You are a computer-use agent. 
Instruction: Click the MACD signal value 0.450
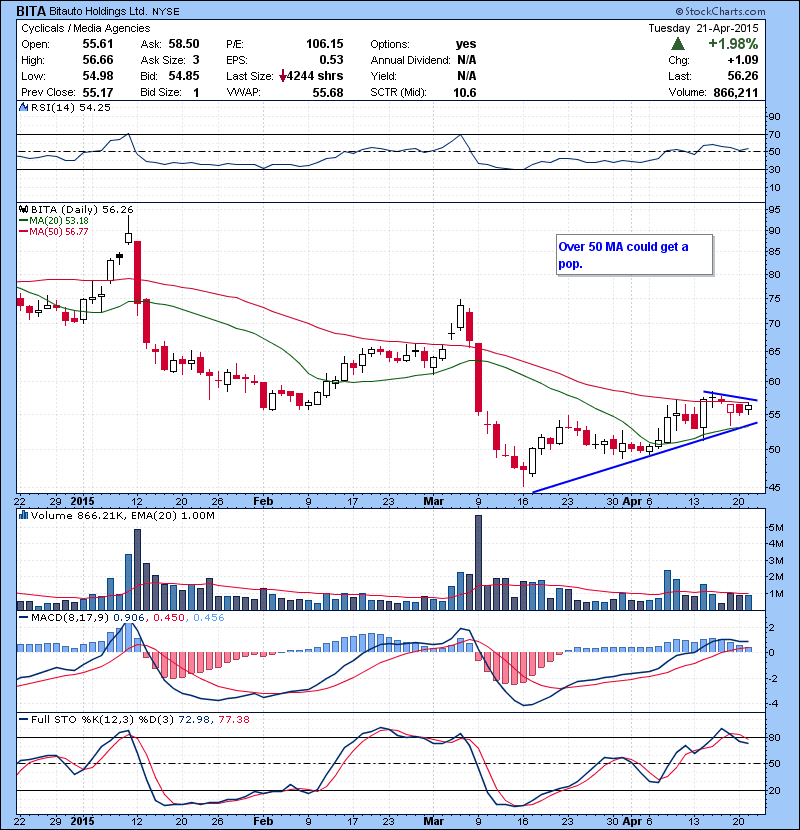point(169,617)
